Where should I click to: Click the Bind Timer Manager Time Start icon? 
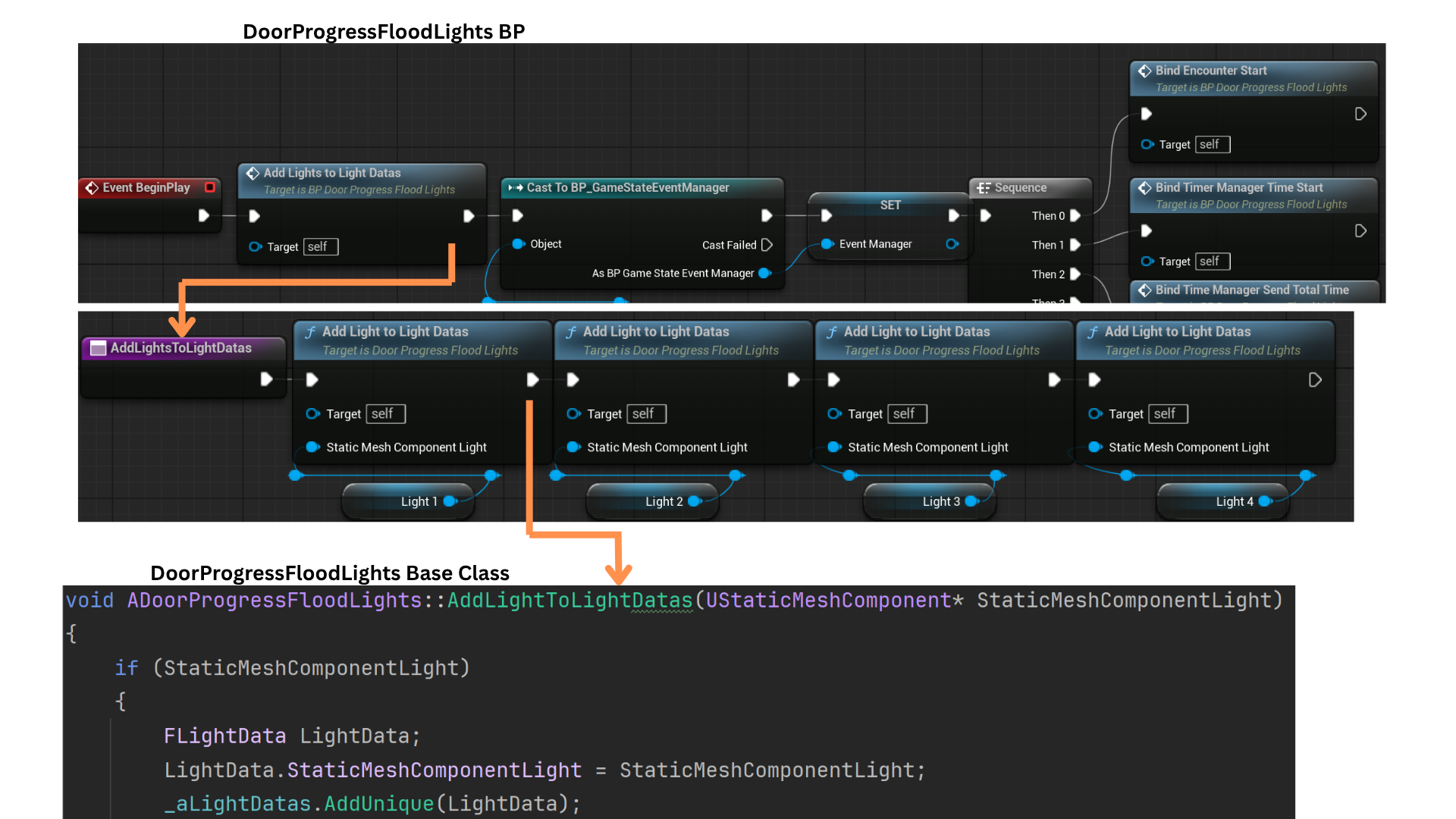1144,187
